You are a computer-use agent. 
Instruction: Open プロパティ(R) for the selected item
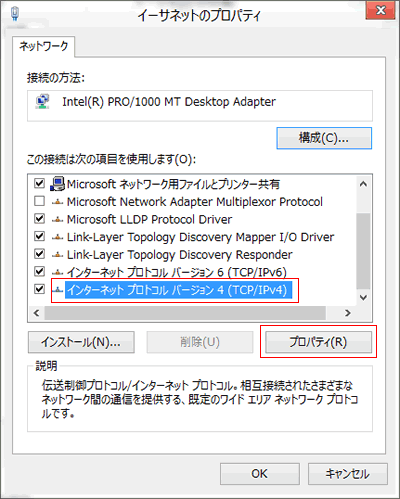click(x=318, y=342)
